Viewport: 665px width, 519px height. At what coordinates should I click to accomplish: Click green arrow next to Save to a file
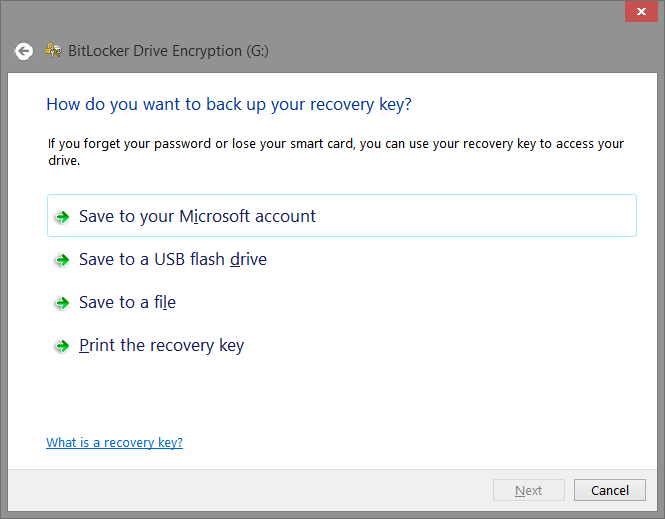[63, 303]
